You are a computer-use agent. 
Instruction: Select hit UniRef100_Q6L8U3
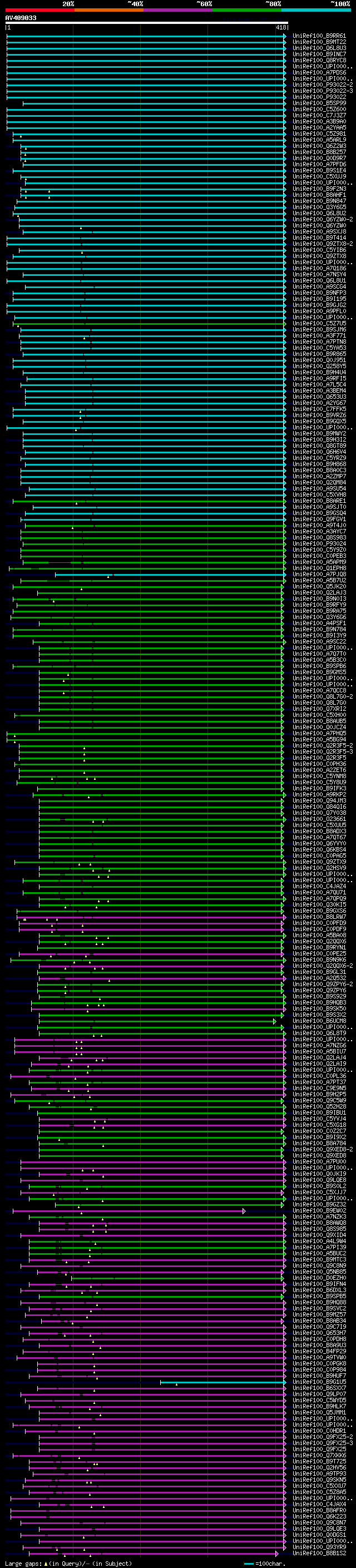319,48
